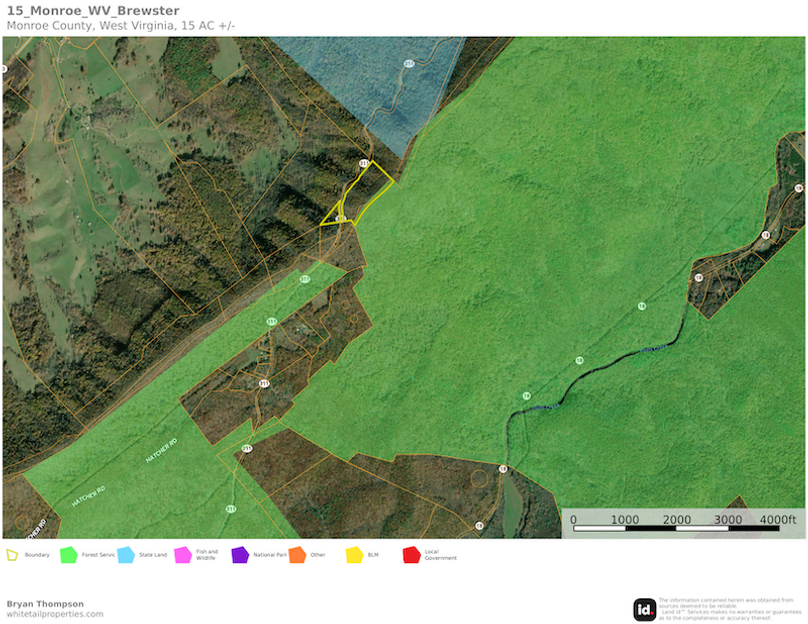The height and width of the screenshot is (624, 808).
Task: Select the green Forest Service legend swatch
Action: (68, 554)
